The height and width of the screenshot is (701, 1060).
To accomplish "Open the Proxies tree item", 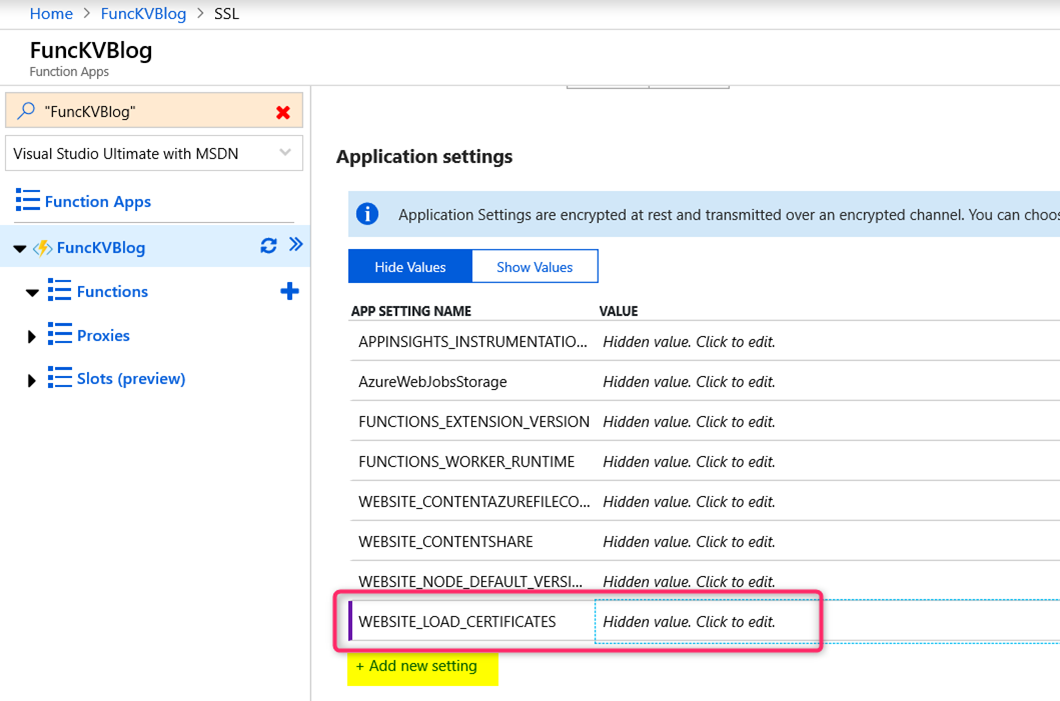I will coord(103,335).
